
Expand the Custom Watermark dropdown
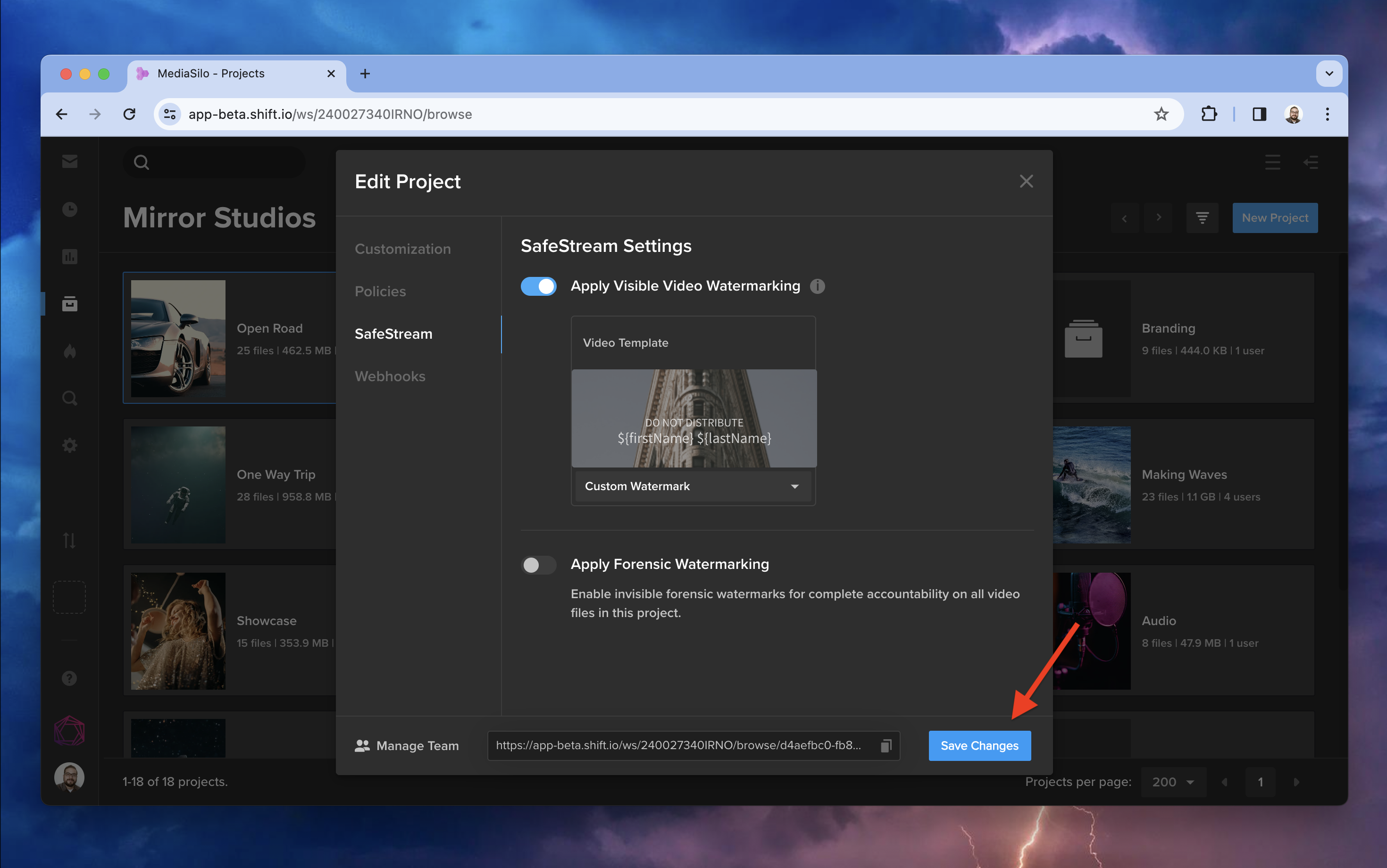click(693, 486)
